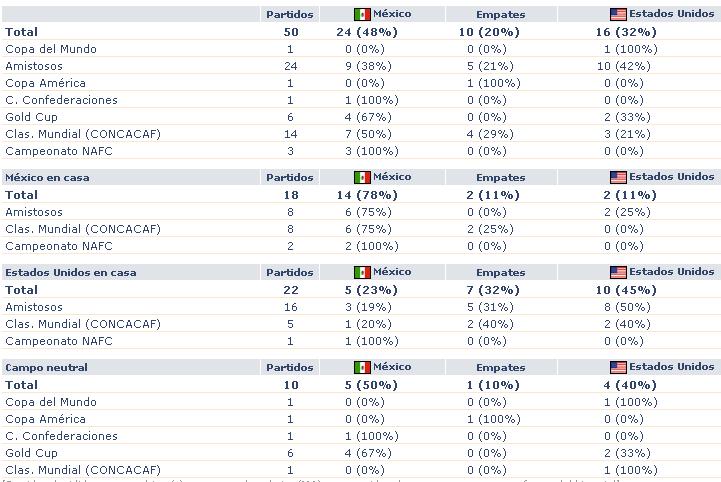Click United States flag in top table header

(x=618, y=15)
